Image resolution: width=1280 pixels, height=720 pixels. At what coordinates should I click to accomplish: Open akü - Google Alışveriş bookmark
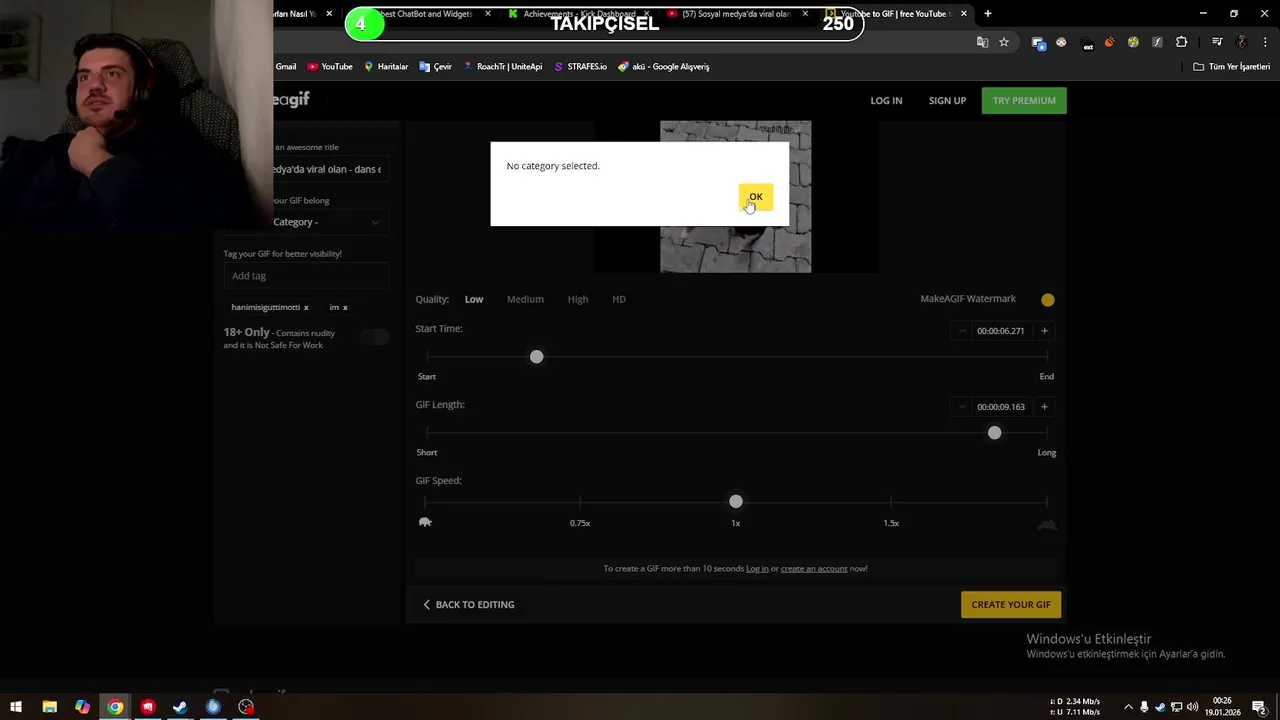(664, 66)
